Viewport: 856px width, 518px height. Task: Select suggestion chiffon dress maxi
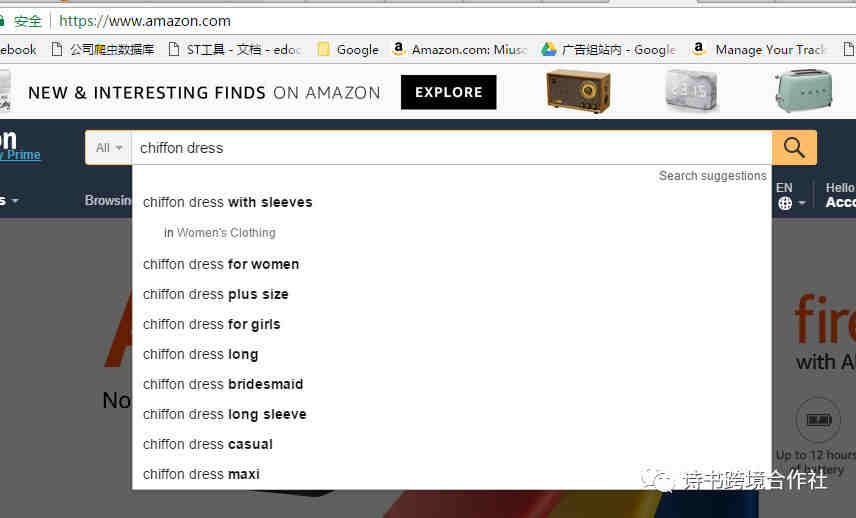click(201, 474)
